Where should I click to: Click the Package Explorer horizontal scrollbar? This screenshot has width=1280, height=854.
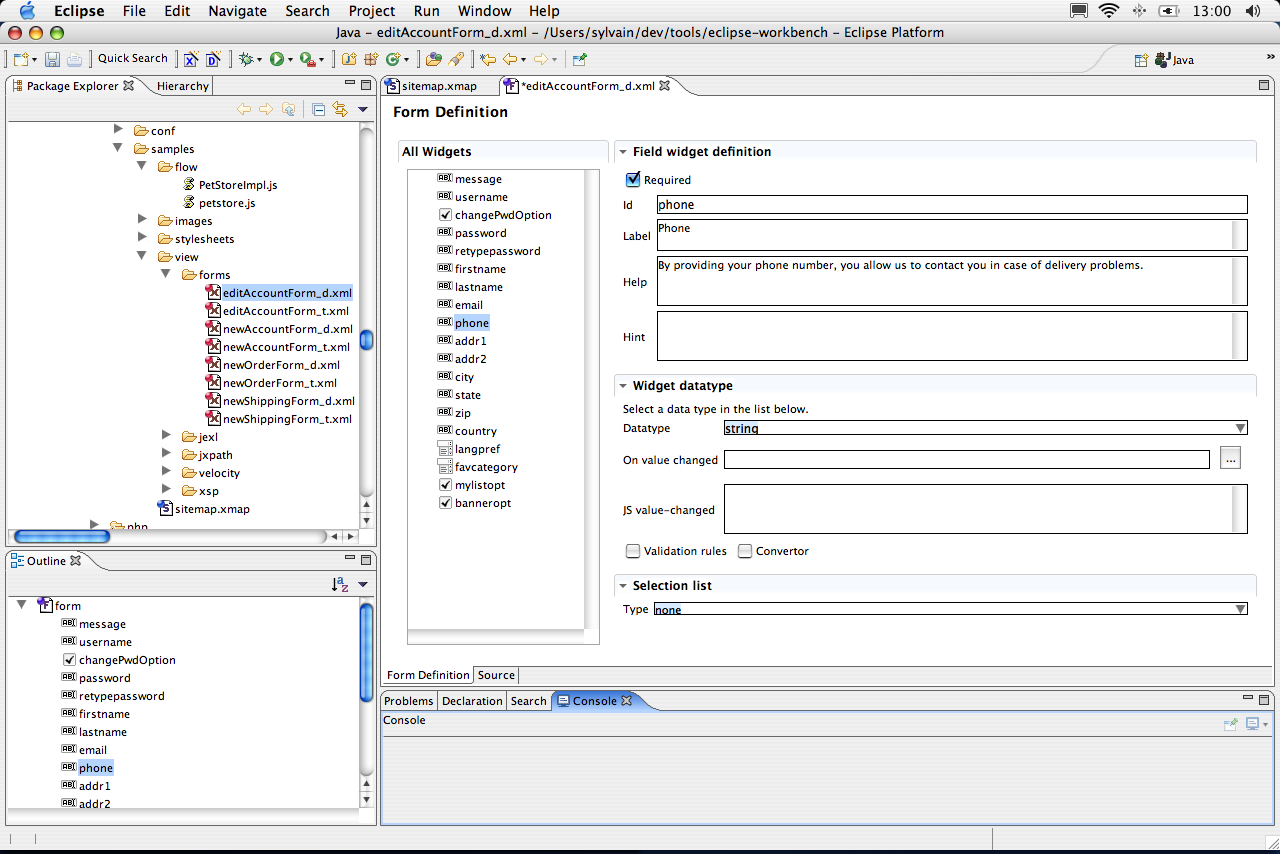[62, 536]
